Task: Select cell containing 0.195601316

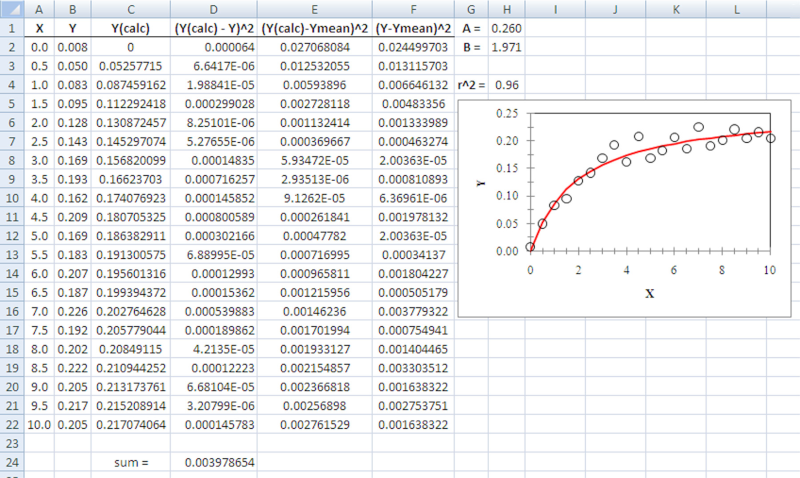Action: click(131, 273)
